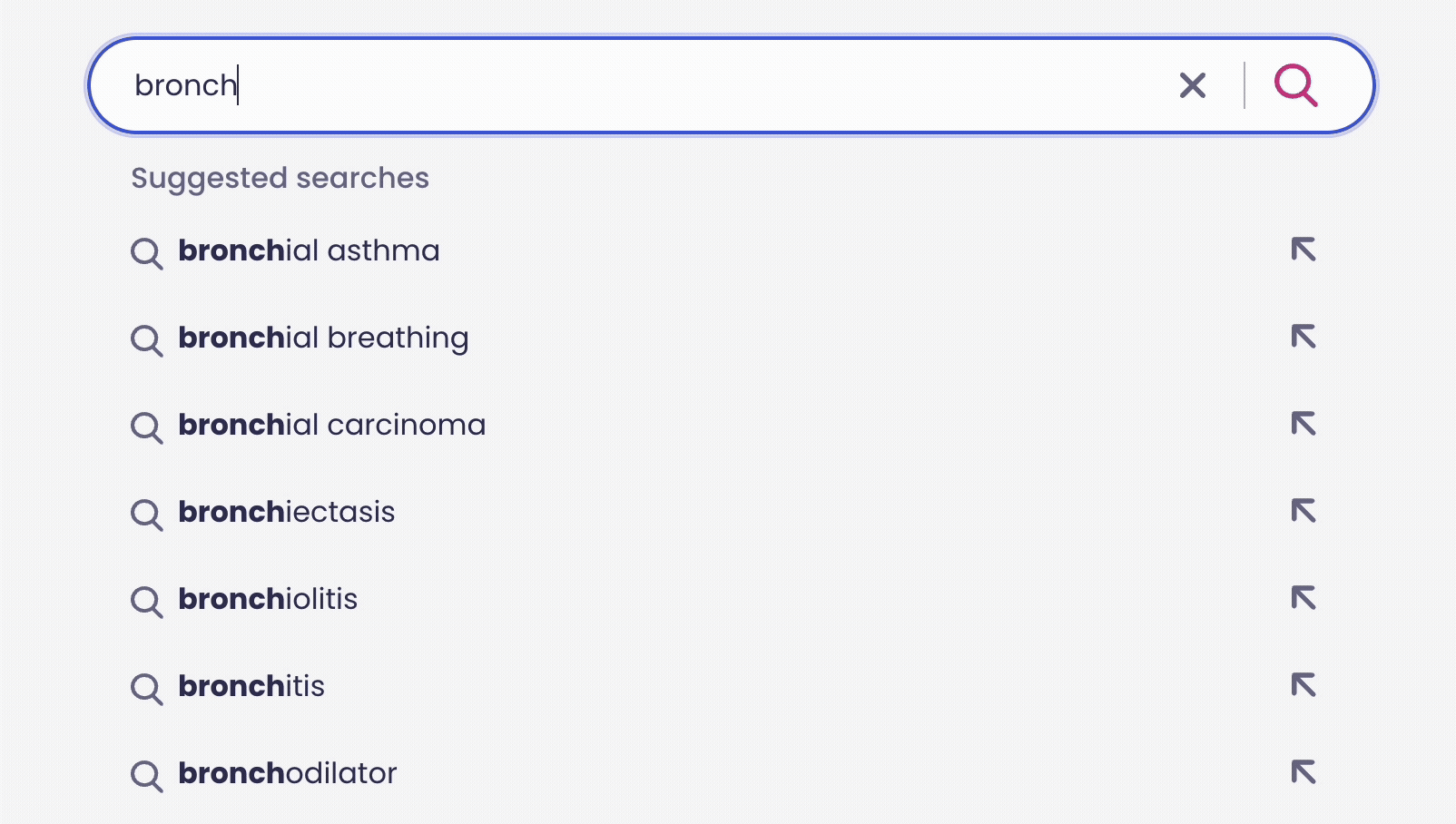Click the clear search X icon
The height and width of the screenshot is (824, 1456).
click(x=1193, y=85)
